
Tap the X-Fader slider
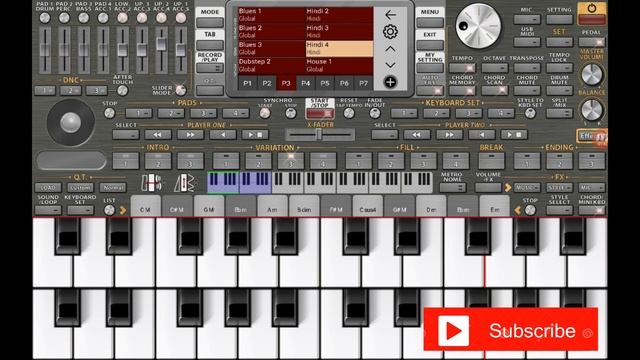click(320, 134)
